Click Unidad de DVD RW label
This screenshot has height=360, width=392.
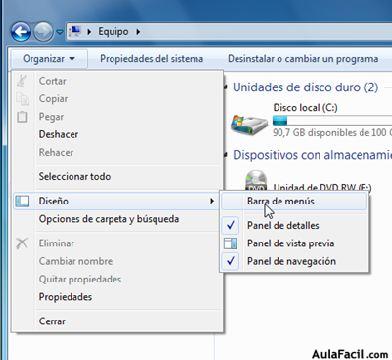click(x=322, y=188)
